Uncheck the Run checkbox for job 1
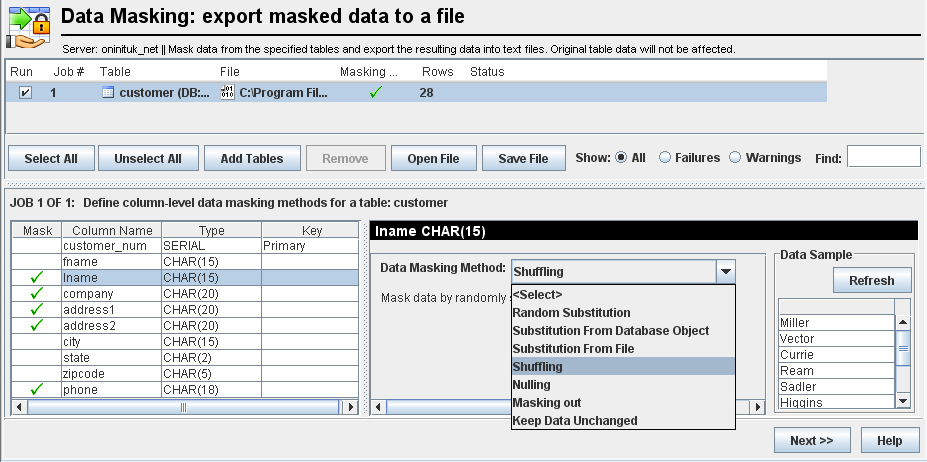The height and width of the screenshot is (462, 927). coord(26,92)
